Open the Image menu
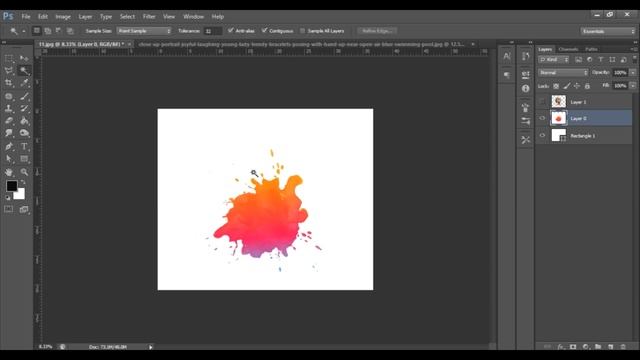 click(63, 17)
